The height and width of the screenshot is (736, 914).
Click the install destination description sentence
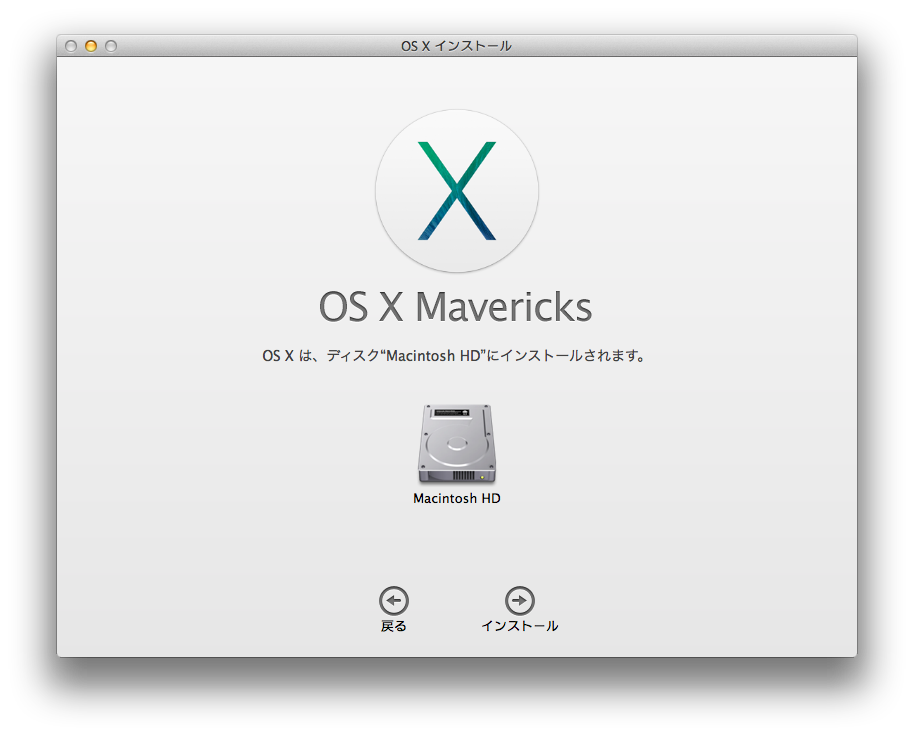[454, 355]
